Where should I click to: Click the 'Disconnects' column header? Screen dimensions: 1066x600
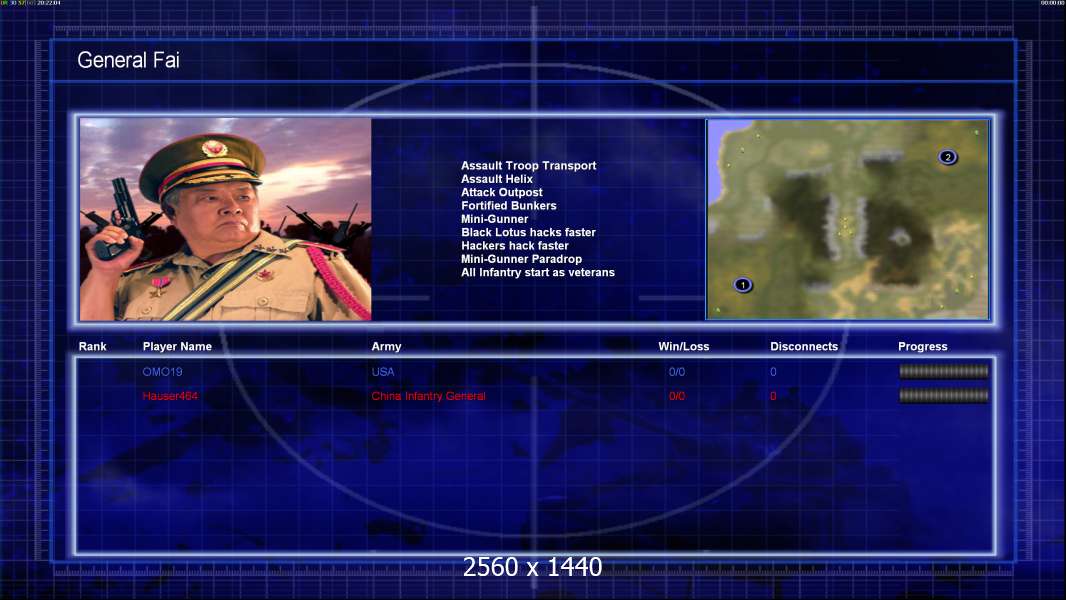pos(804,347)
